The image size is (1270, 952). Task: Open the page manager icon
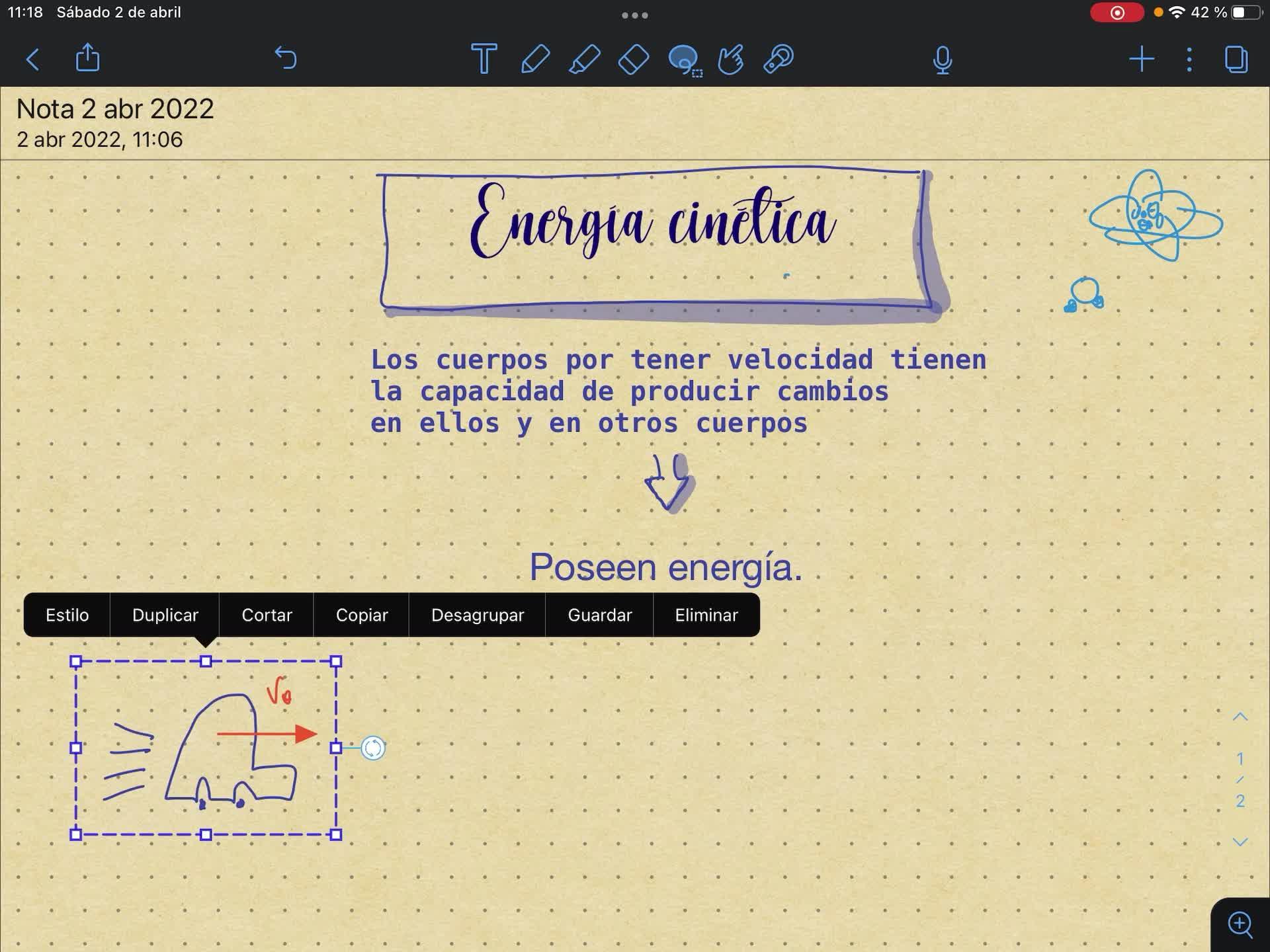1236,59
